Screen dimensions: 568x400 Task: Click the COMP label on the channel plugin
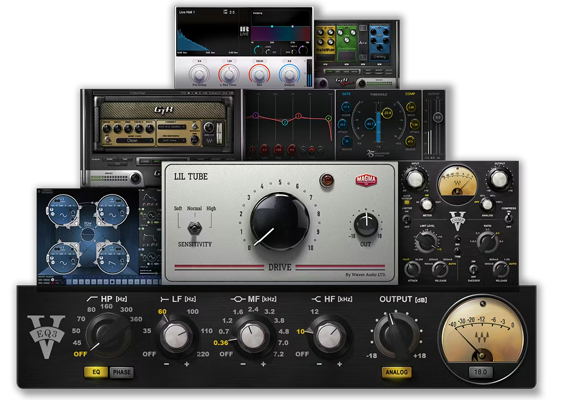click(410, 94)
